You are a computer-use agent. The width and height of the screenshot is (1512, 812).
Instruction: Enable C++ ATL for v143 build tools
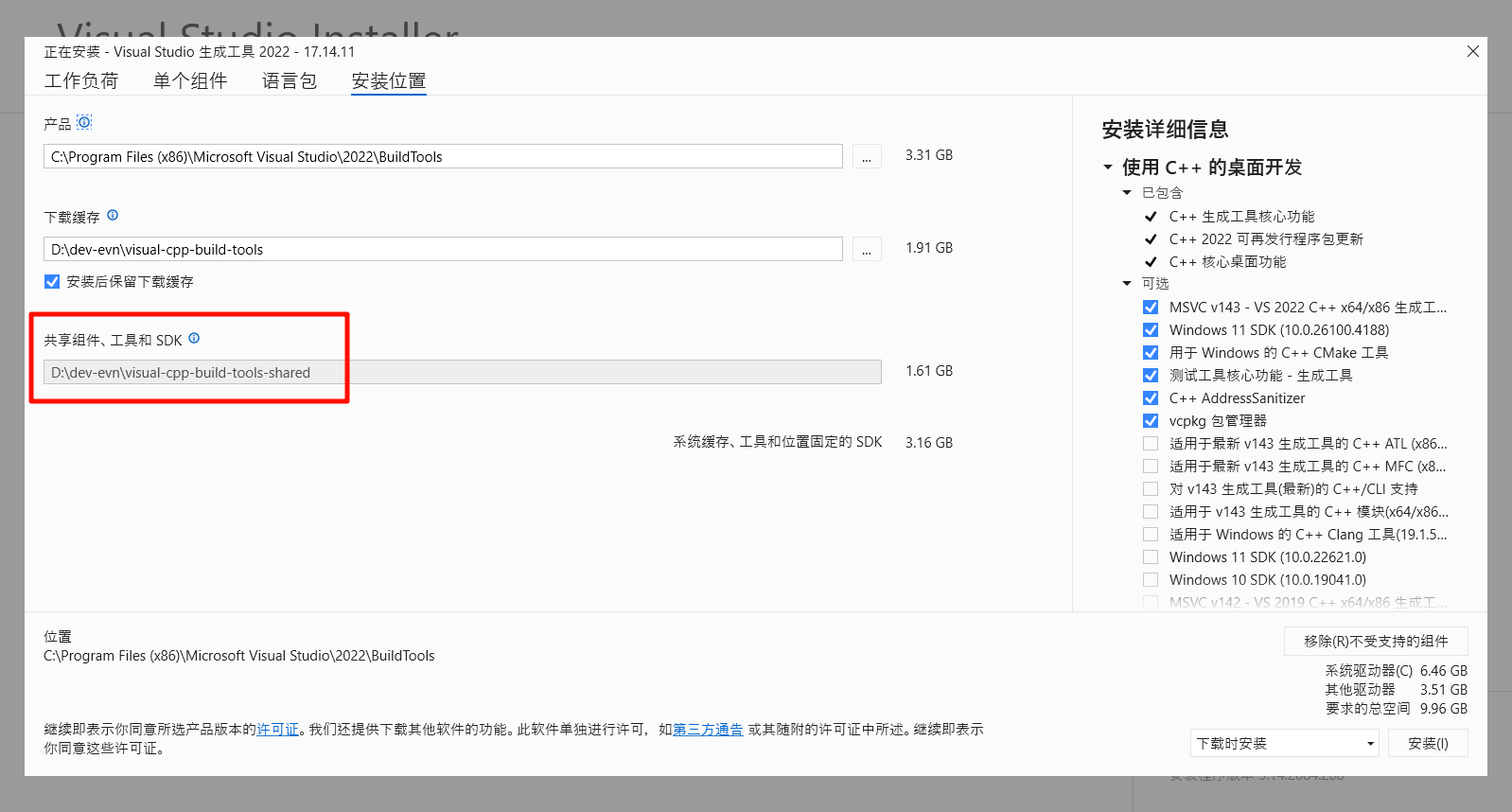tap(1151, 443)
